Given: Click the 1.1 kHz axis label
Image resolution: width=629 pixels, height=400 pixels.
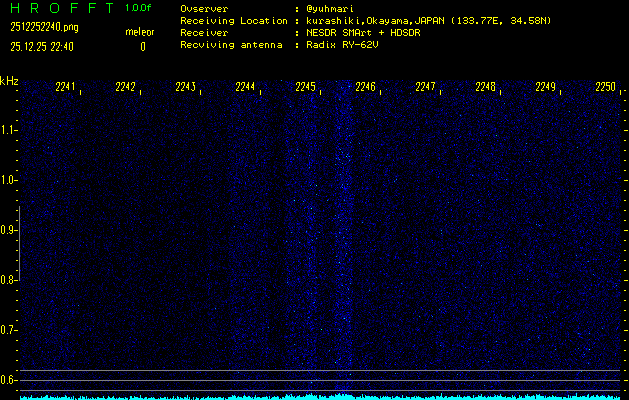Looking at the screenshot, I should [x=7, y=130].
